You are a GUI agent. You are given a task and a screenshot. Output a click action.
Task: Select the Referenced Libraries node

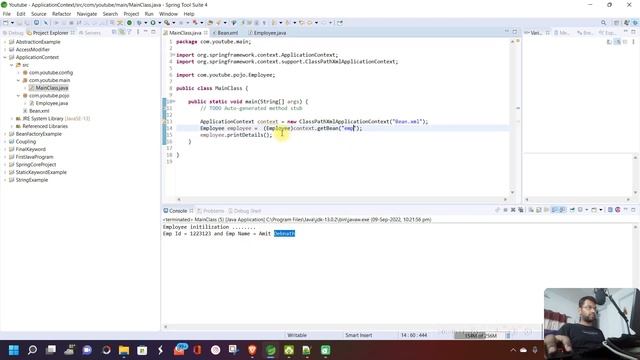(45, 127)
